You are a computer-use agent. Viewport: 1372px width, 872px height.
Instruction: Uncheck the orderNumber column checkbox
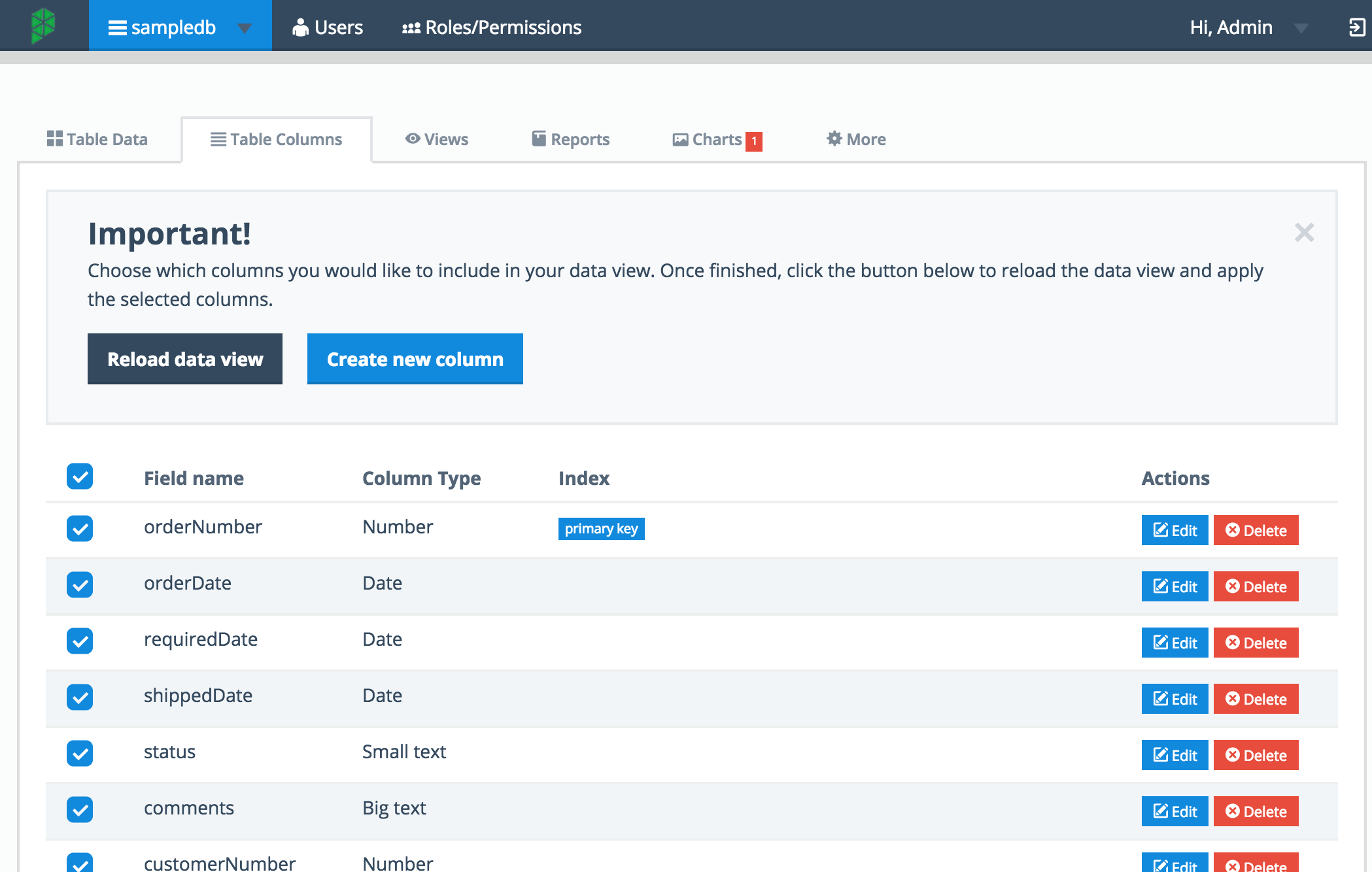[79, 529]
